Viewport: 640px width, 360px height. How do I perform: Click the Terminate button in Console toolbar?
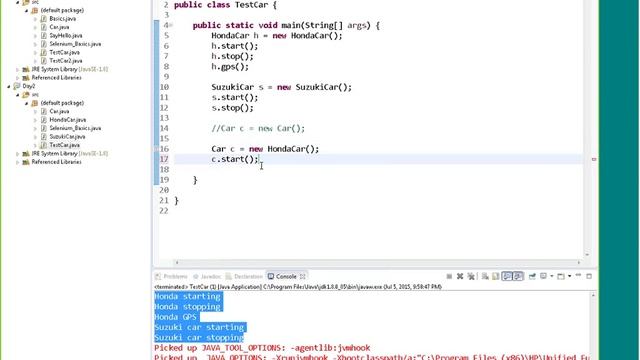[449, 276]
